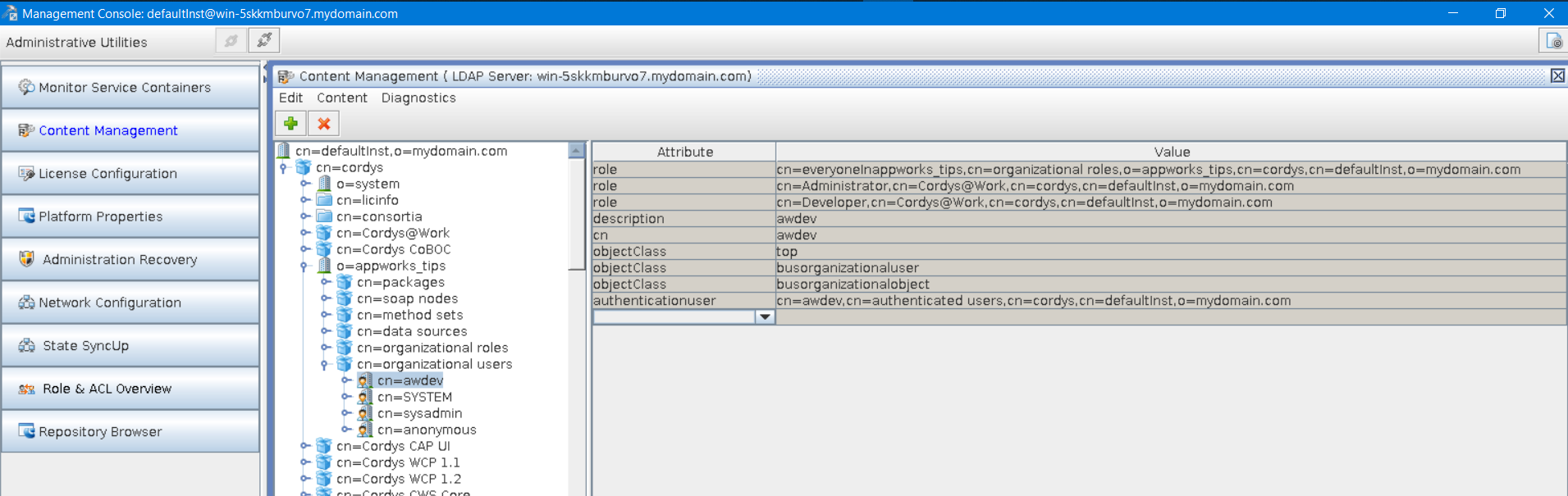Click the o=system building icon
The height and width of the screenshot is (496, 1568).
click(x=324, y=184)
